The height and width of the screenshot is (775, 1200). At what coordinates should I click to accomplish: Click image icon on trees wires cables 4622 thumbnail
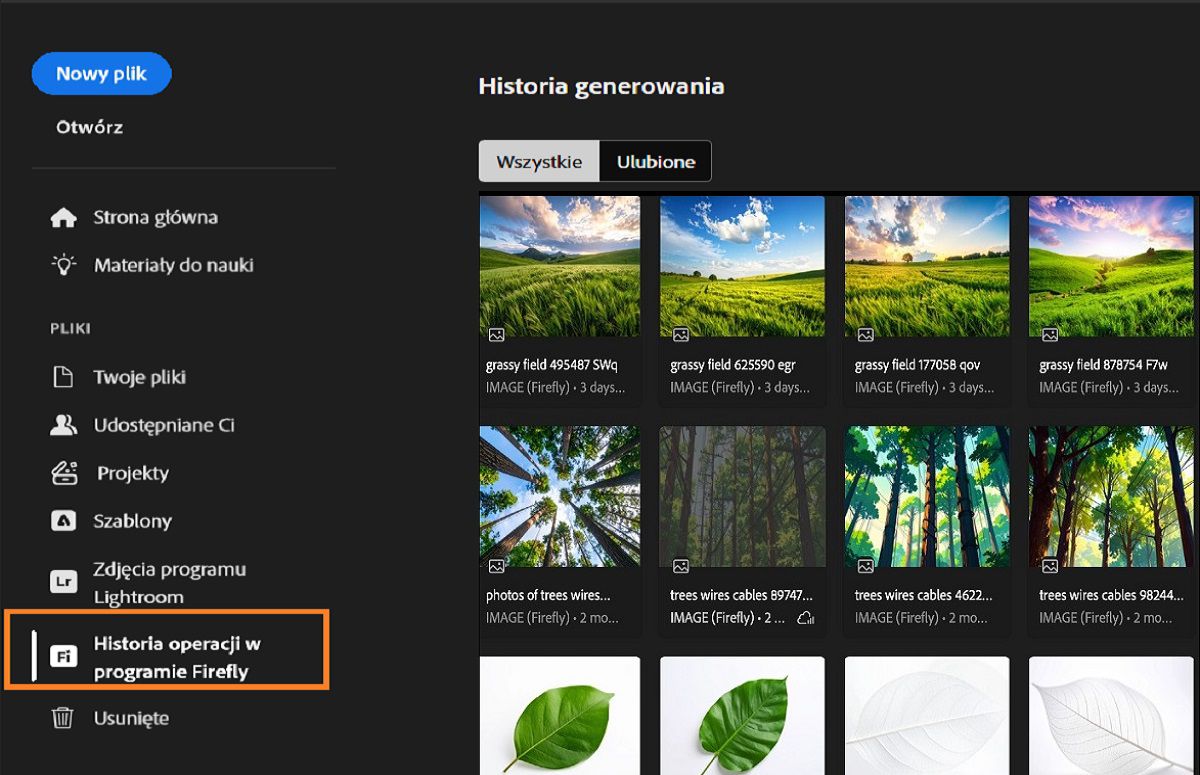(x=866, y=566)
